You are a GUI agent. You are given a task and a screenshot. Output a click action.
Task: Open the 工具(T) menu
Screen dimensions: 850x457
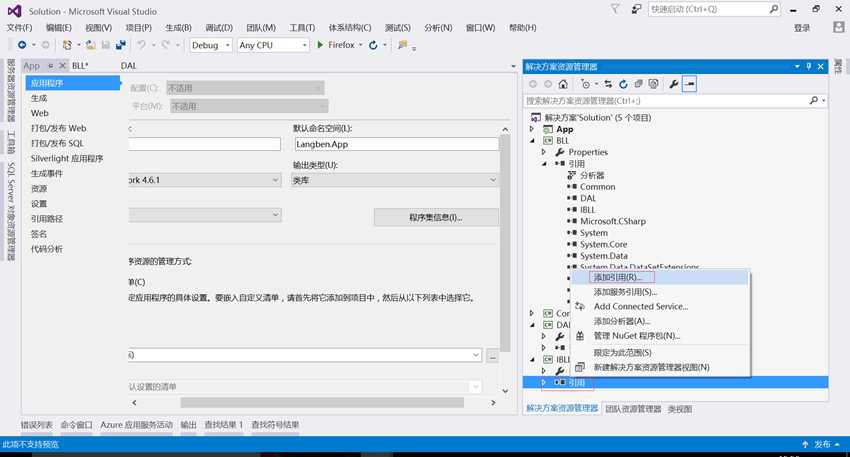pos(302,27)
